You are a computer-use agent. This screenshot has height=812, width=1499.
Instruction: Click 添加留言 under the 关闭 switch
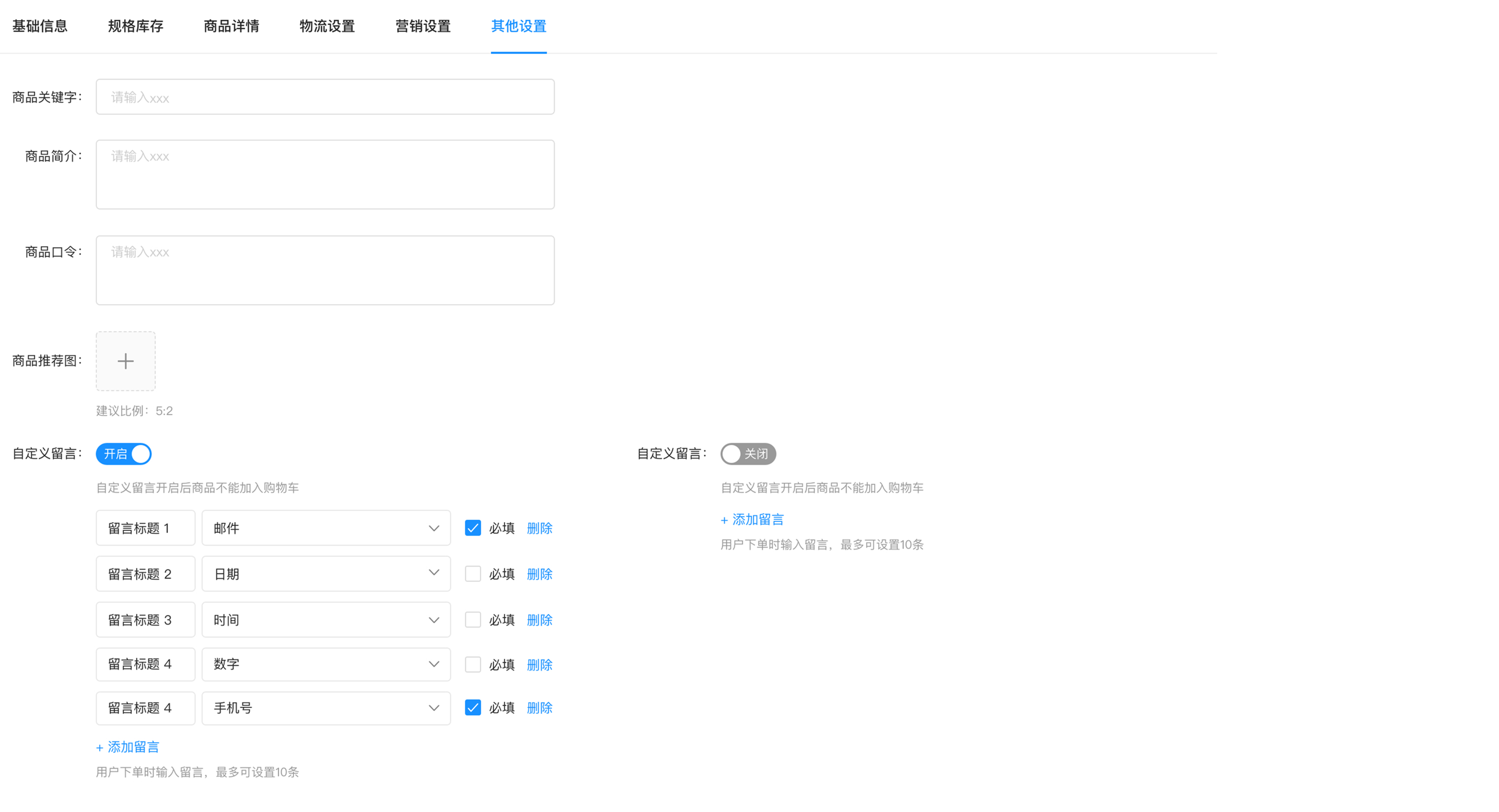pos(753,519)
